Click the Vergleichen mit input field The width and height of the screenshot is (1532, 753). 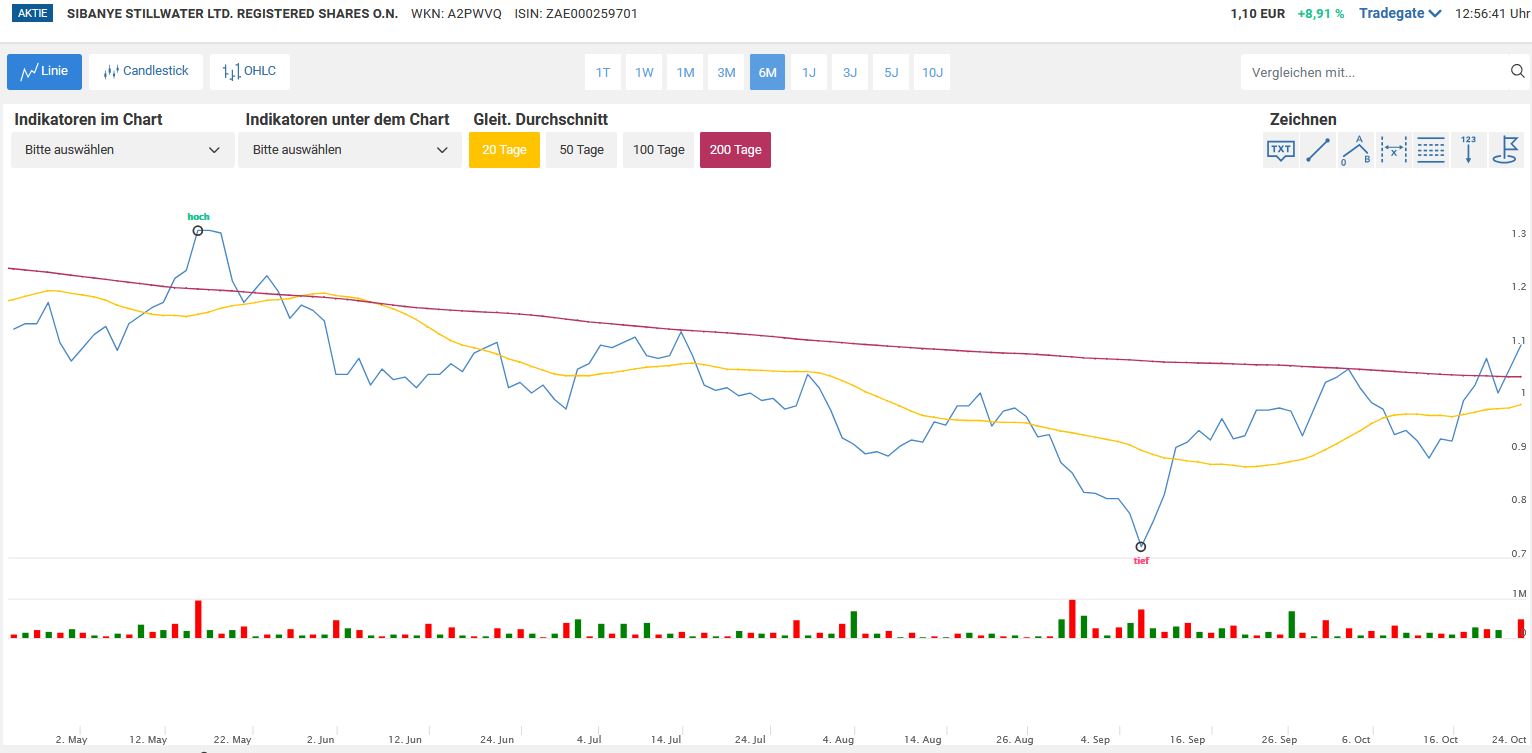point(1373,72)
